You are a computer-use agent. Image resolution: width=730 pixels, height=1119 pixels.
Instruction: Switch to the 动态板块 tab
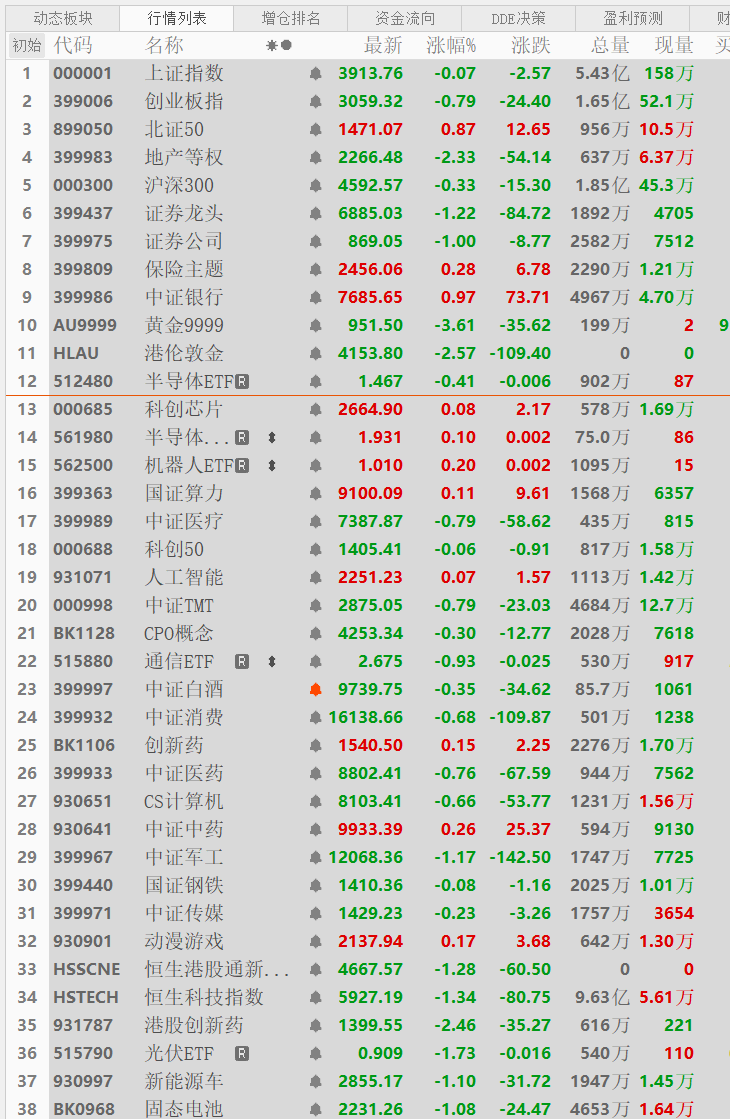coord(63,19)
